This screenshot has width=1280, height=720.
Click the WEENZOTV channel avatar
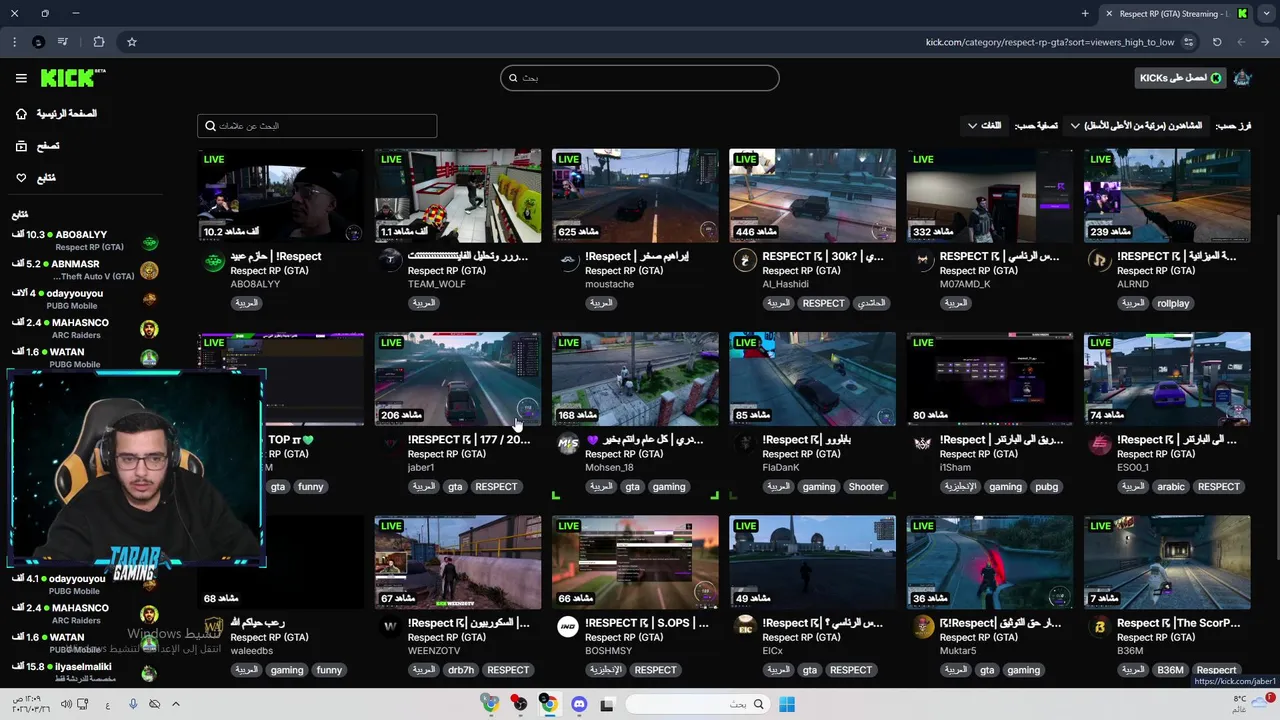point(391,628)
